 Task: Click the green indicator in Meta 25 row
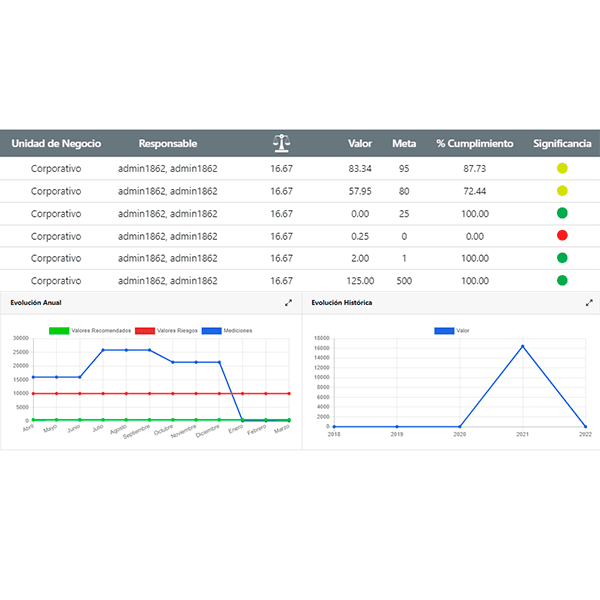coord(562,213)
